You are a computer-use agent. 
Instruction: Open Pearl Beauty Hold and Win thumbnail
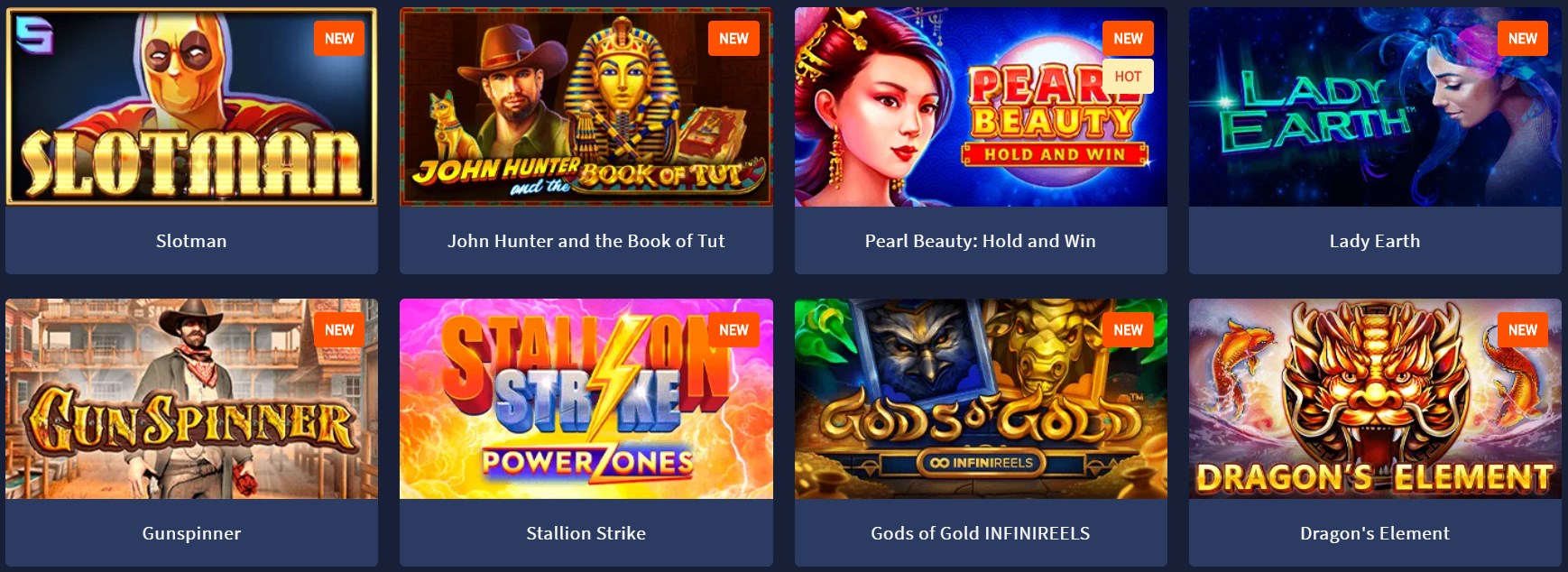pos(981,106)
